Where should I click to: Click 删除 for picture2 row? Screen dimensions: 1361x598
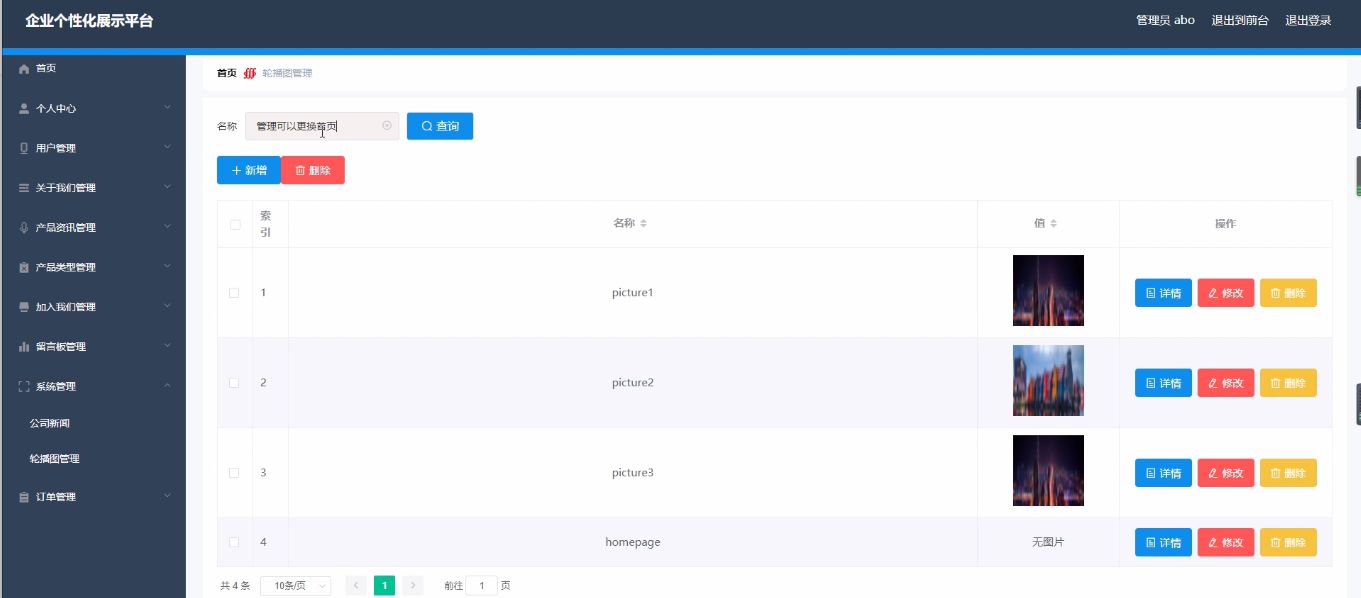pos(1288,383)
